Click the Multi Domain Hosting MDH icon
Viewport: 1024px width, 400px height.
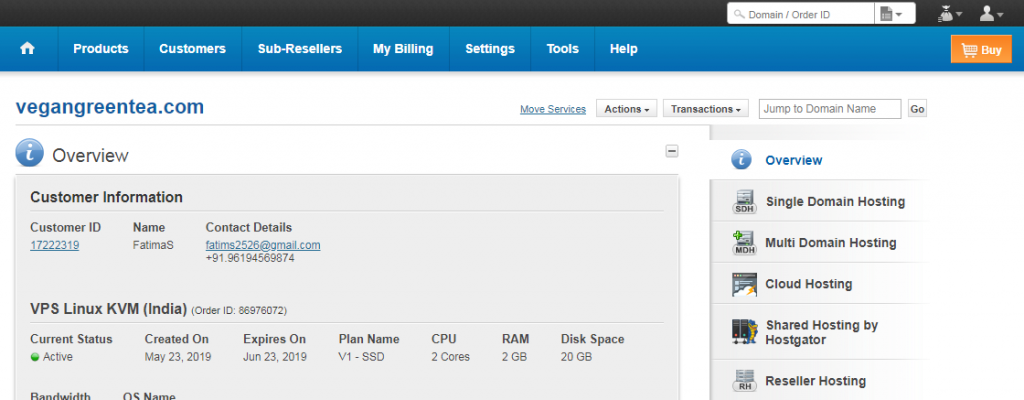point(744,243)
